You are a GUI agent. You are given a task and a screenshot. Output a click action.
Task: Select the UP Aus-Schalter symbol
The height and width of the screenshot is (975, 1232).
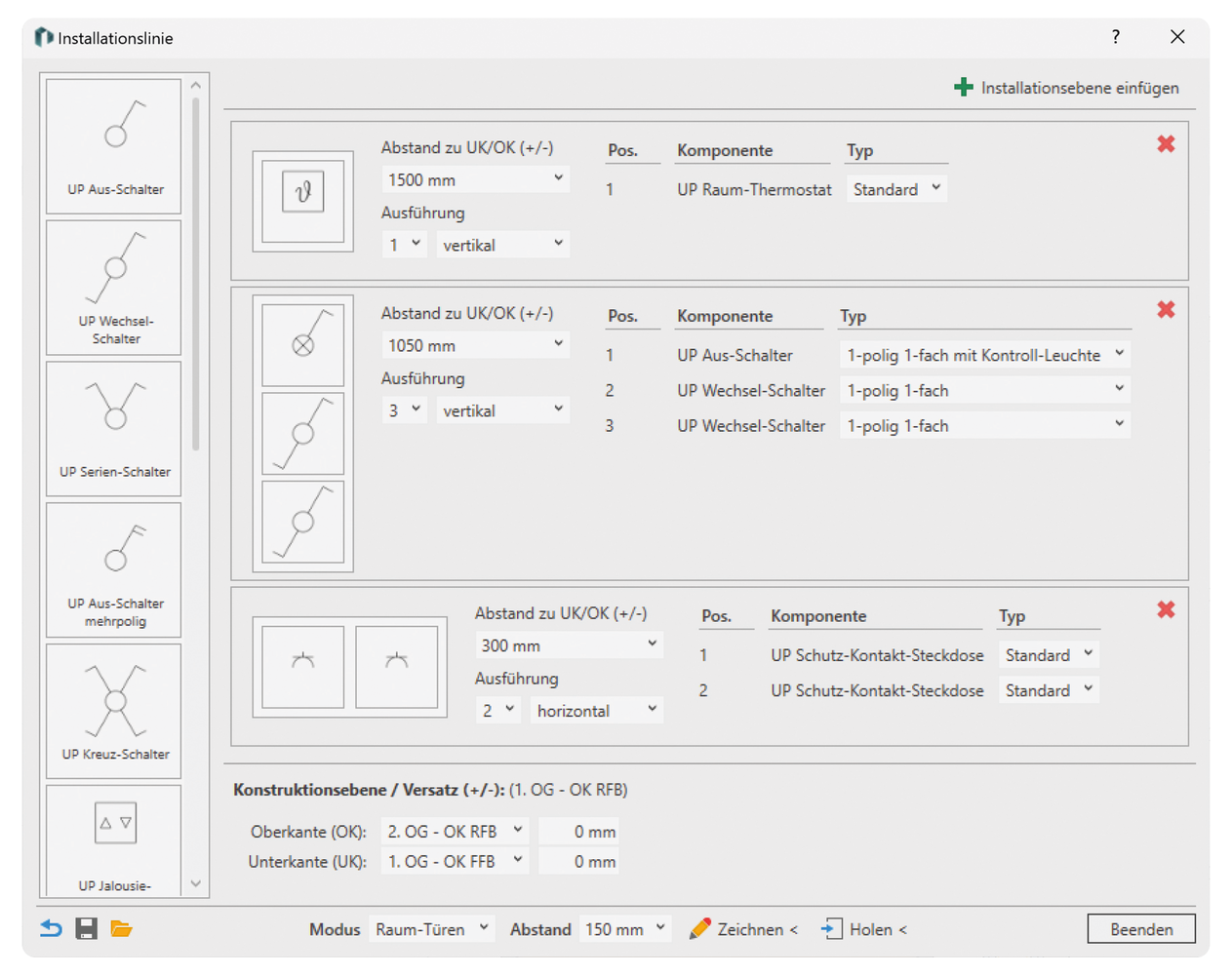[x=114, y=146]
